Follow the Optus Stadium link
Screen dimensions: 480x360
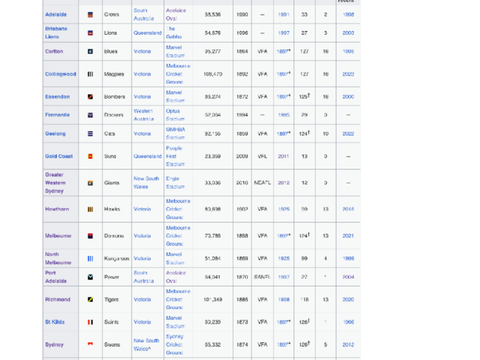tap(175, 115)
